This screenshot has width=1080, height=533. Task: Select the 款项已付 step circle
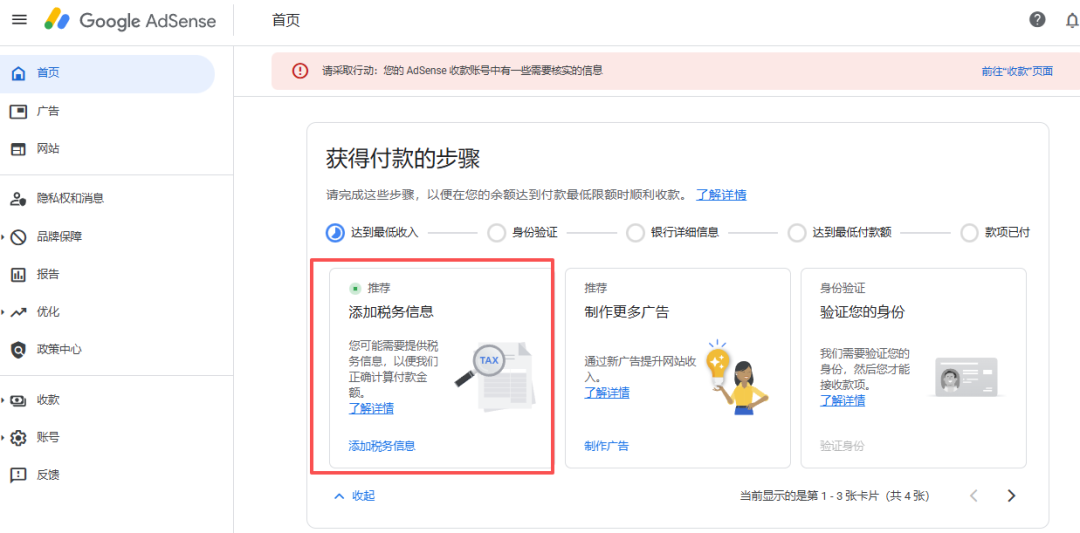pyautogui.click(x=970, y=233)
